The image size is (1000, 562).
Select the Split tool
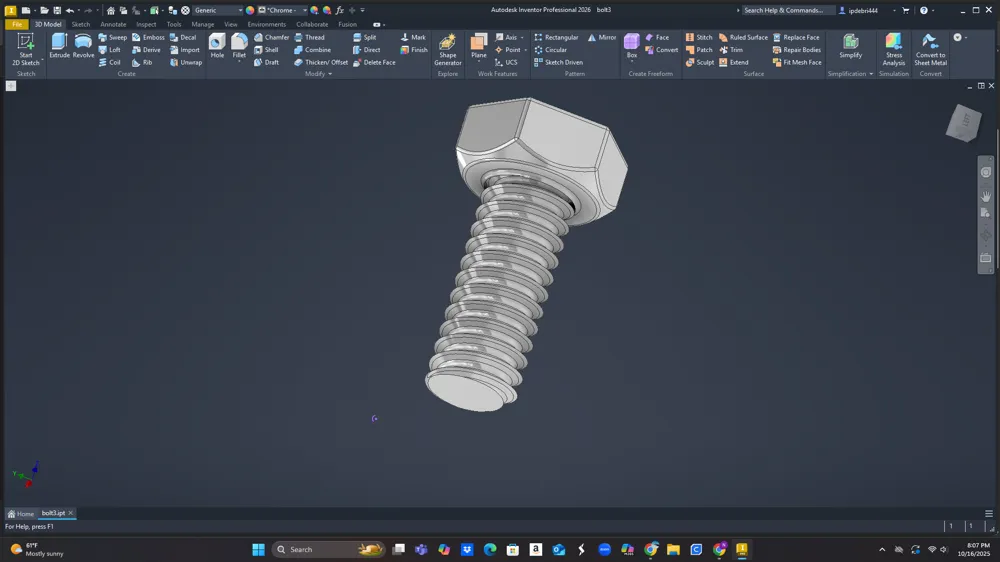tap(364, 38)
